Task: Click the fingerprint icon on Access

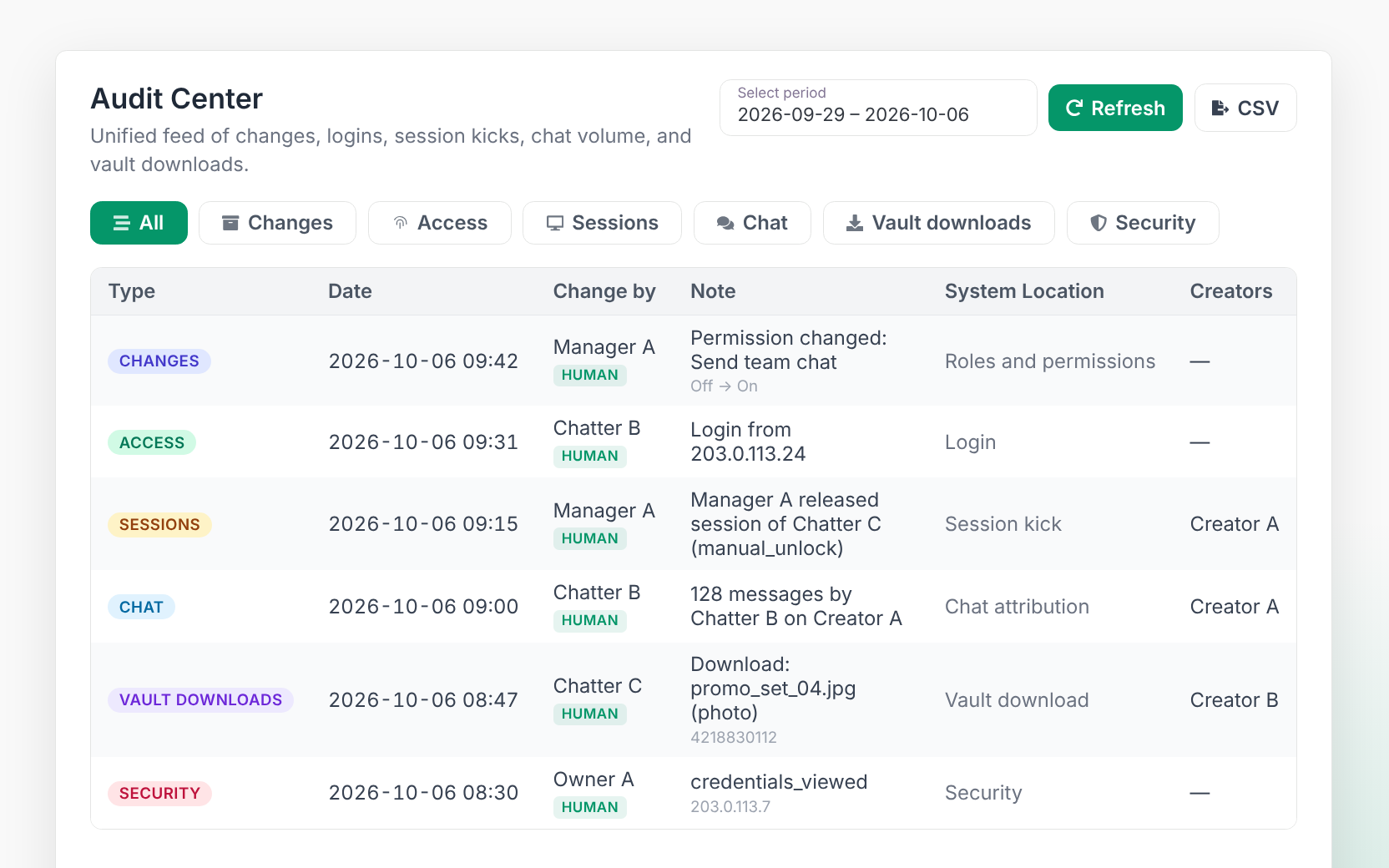Action: (401, 223)
